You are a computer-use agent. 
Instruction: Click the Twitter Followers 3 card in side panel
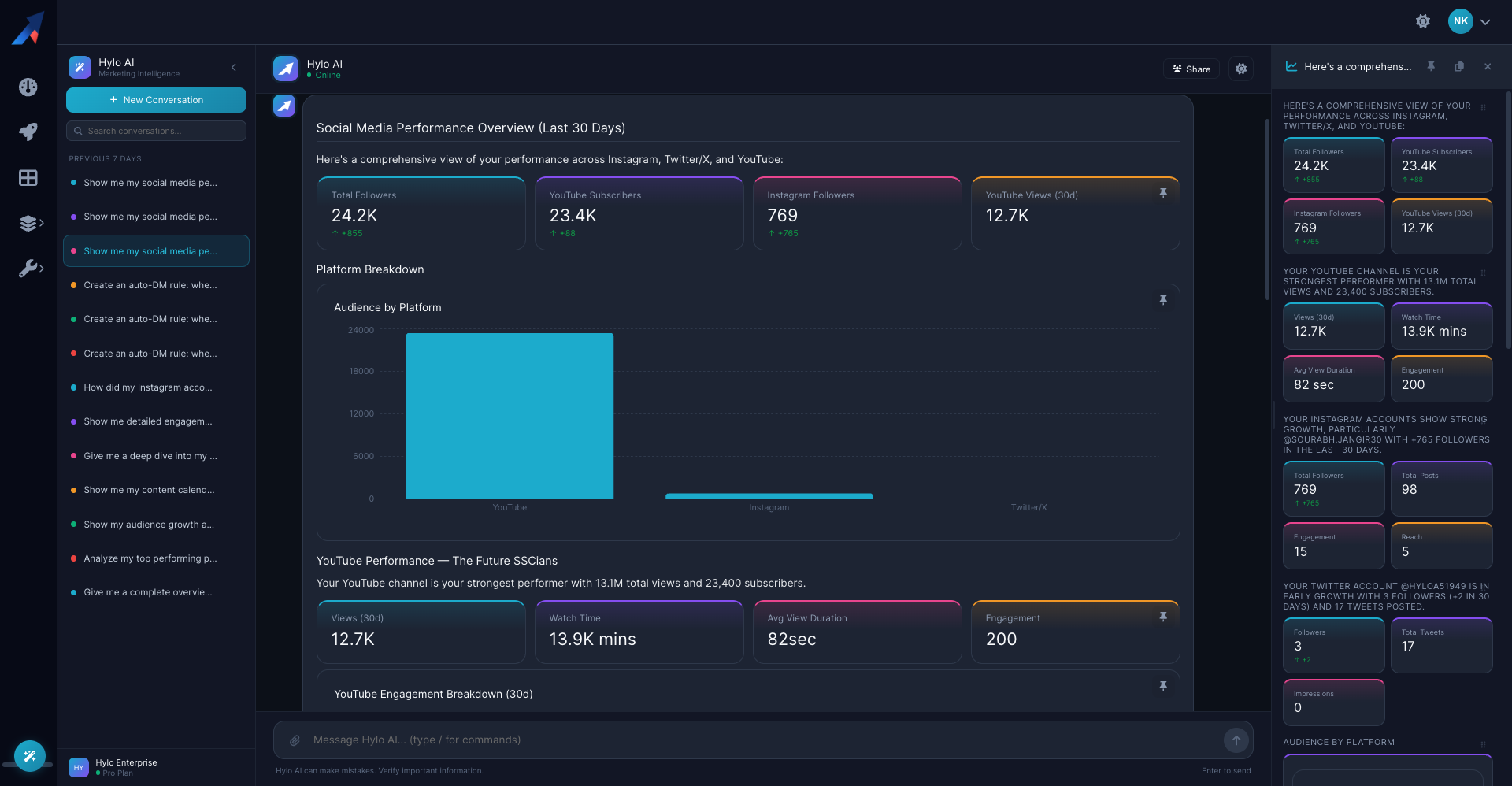(1334, 645)
